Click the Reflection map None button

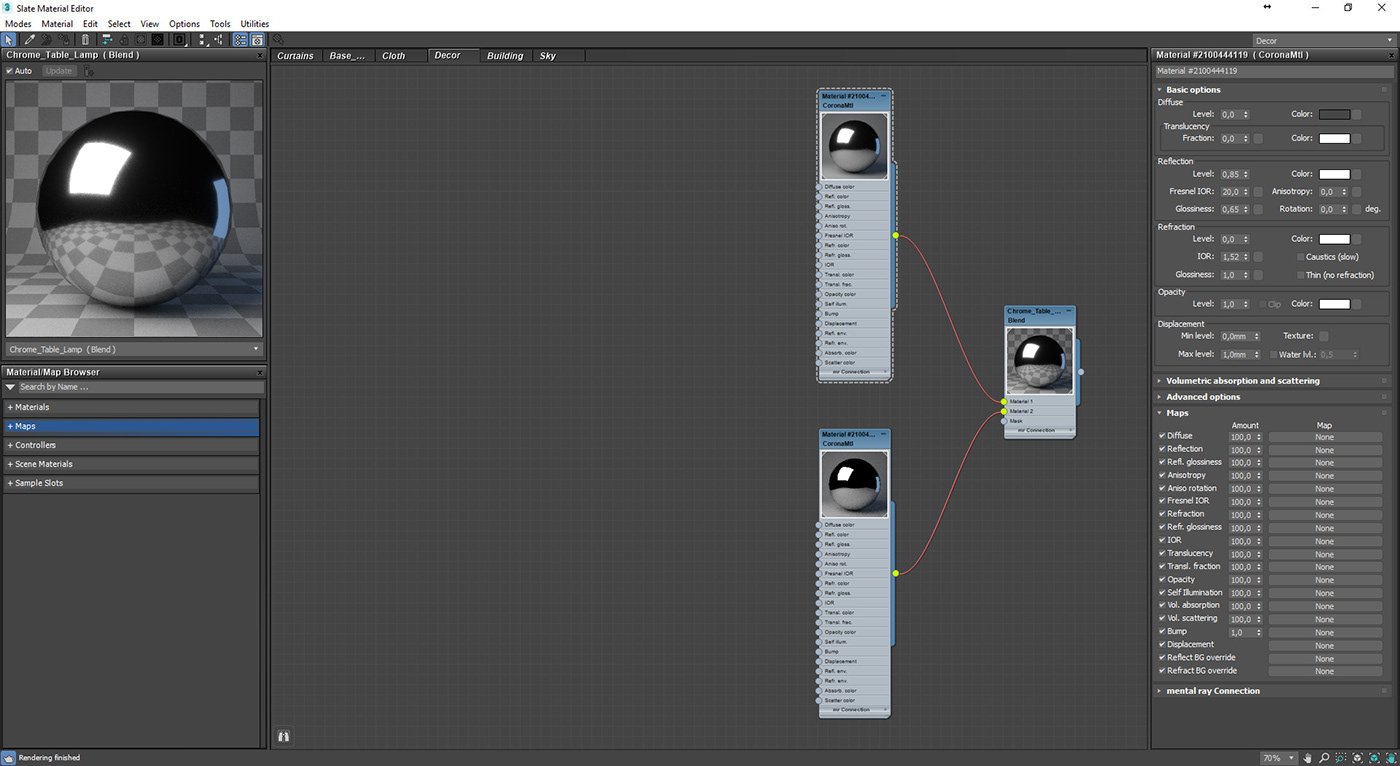pos(1324,450)
